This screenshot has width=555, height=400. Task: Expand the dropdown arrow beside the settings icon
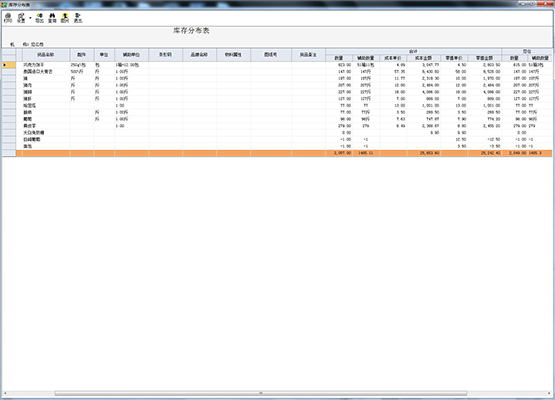click(x=30, y=18)
